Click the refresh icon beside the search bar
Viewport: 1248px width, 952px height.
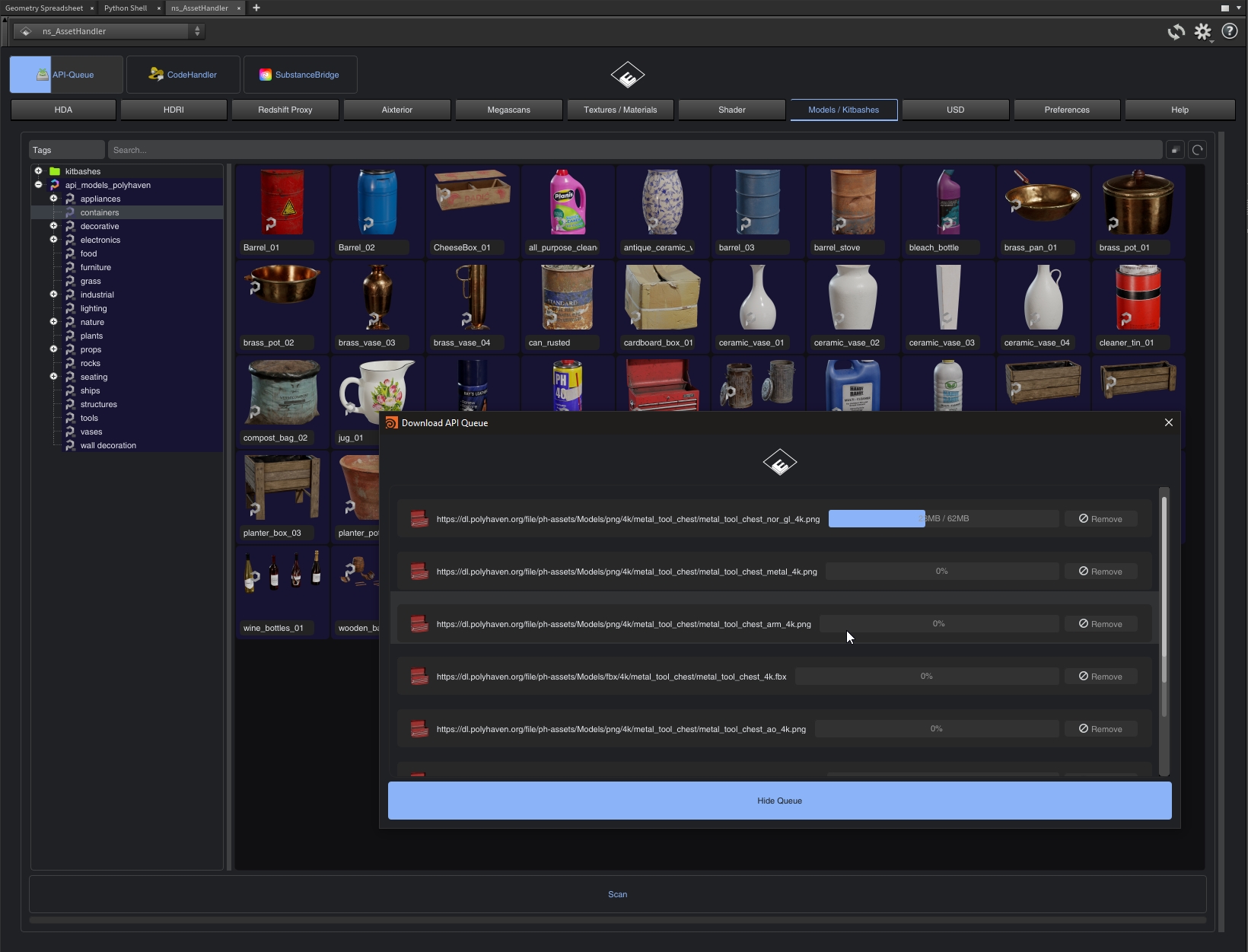tap(1197, 150)
